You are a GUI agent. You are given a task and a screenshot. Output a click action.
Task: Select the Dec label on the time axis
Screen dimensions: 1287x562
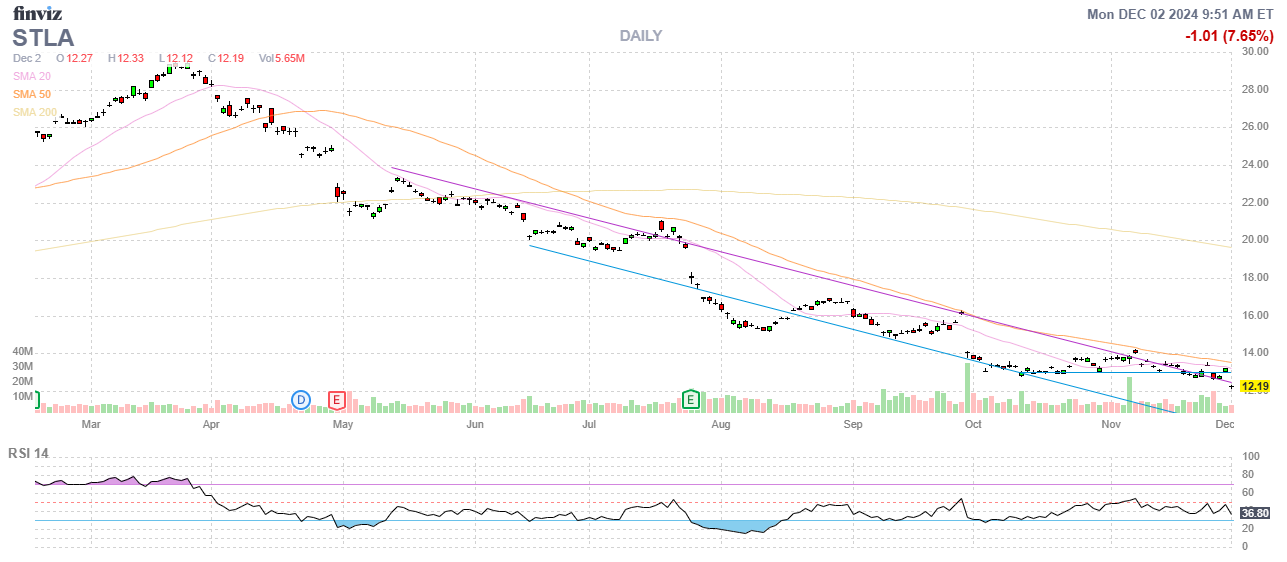coord(1225,424)
